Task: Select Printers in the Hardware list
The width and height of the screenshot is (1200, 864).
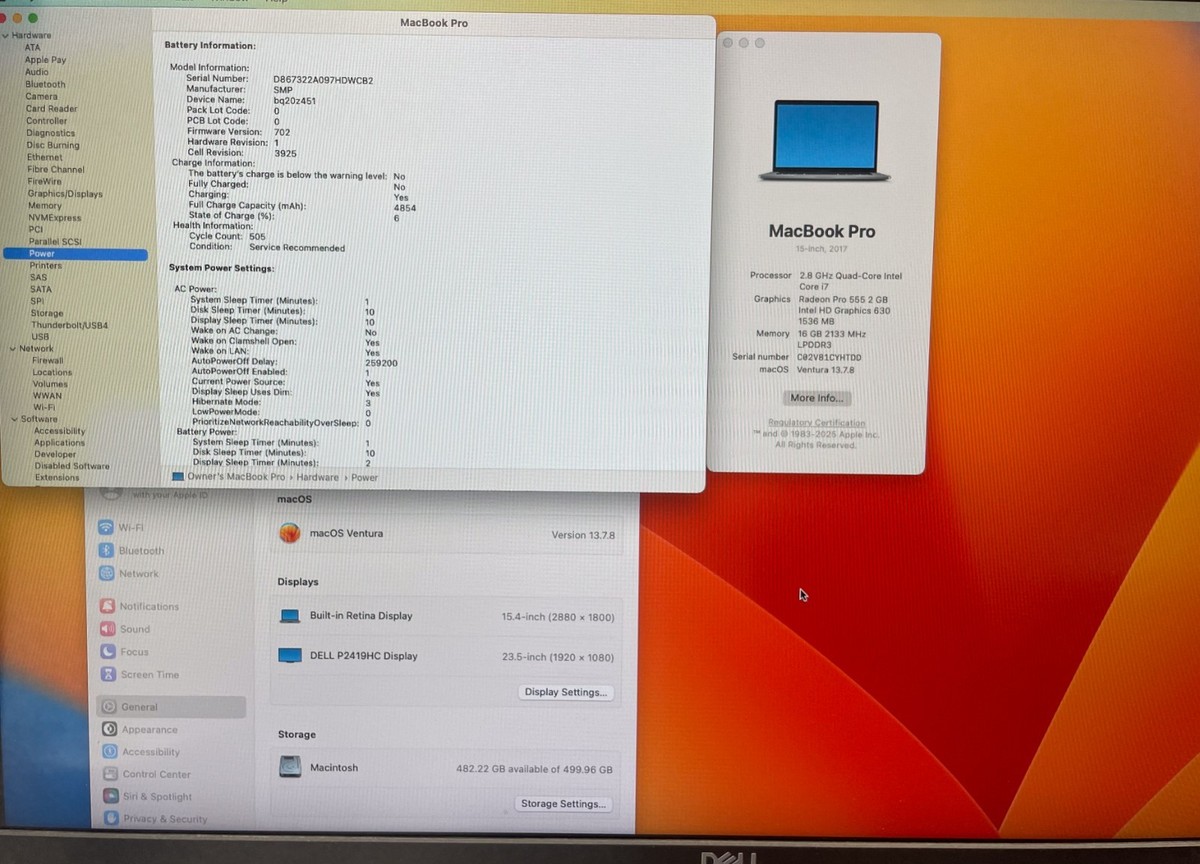Action: [45, 265]
